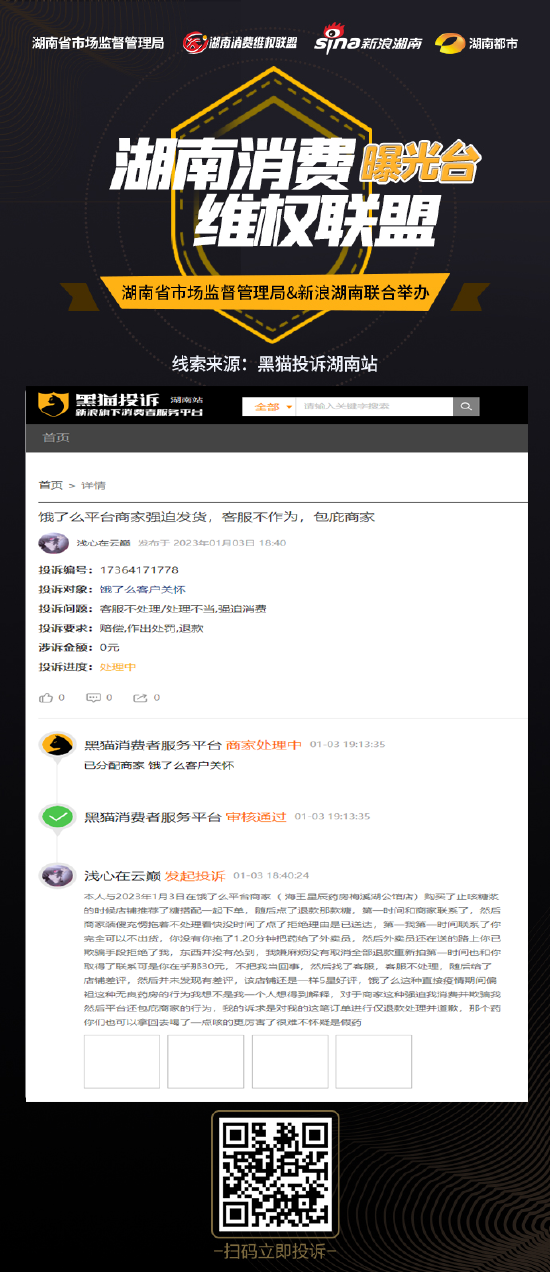Open the 饿了么客户关怀 complaint target link

143,589
